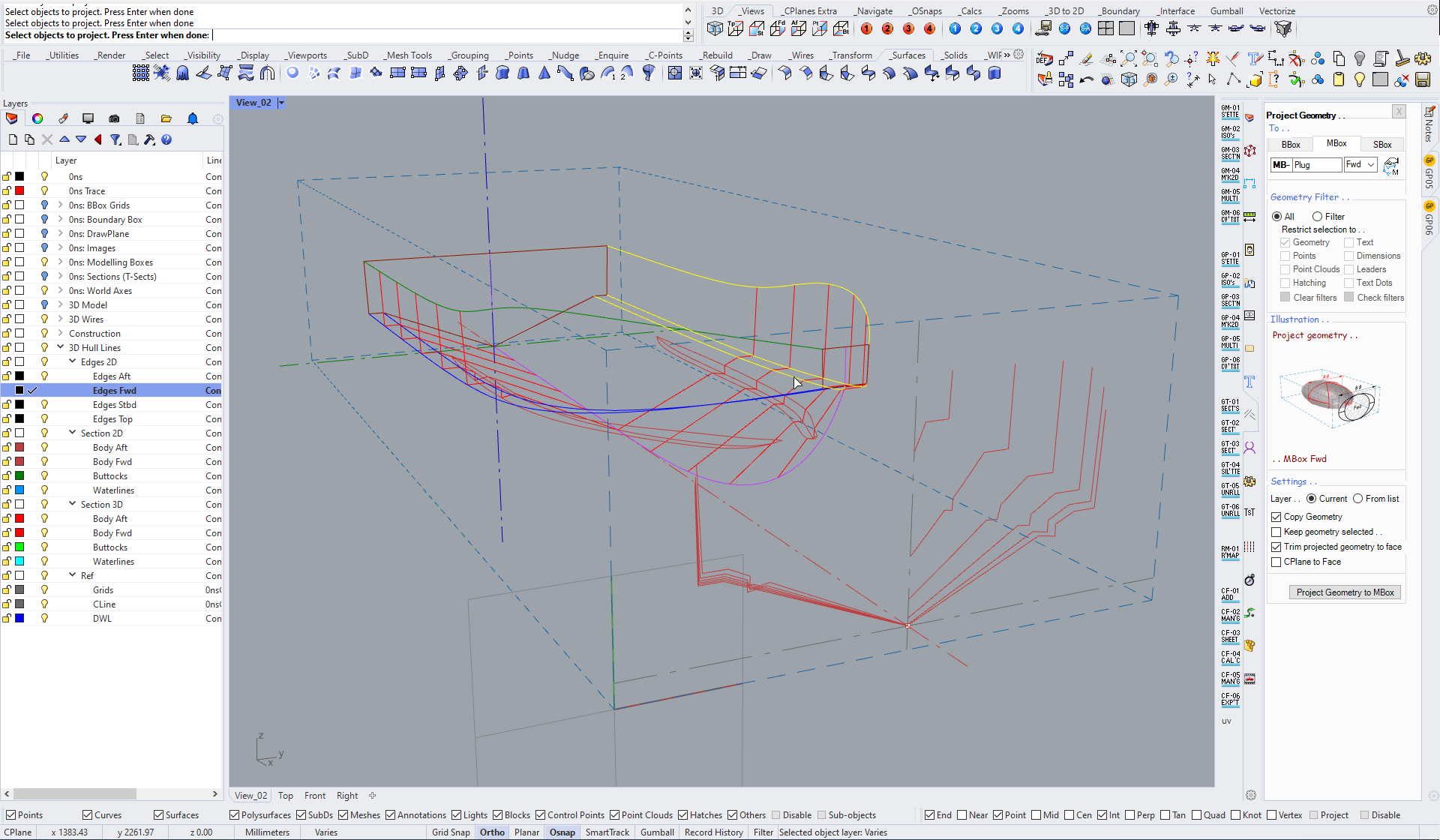The width and height of the screenshot is (1440, 840).
Task: Switch to the SBox tab
Action: coord(1382,145)
